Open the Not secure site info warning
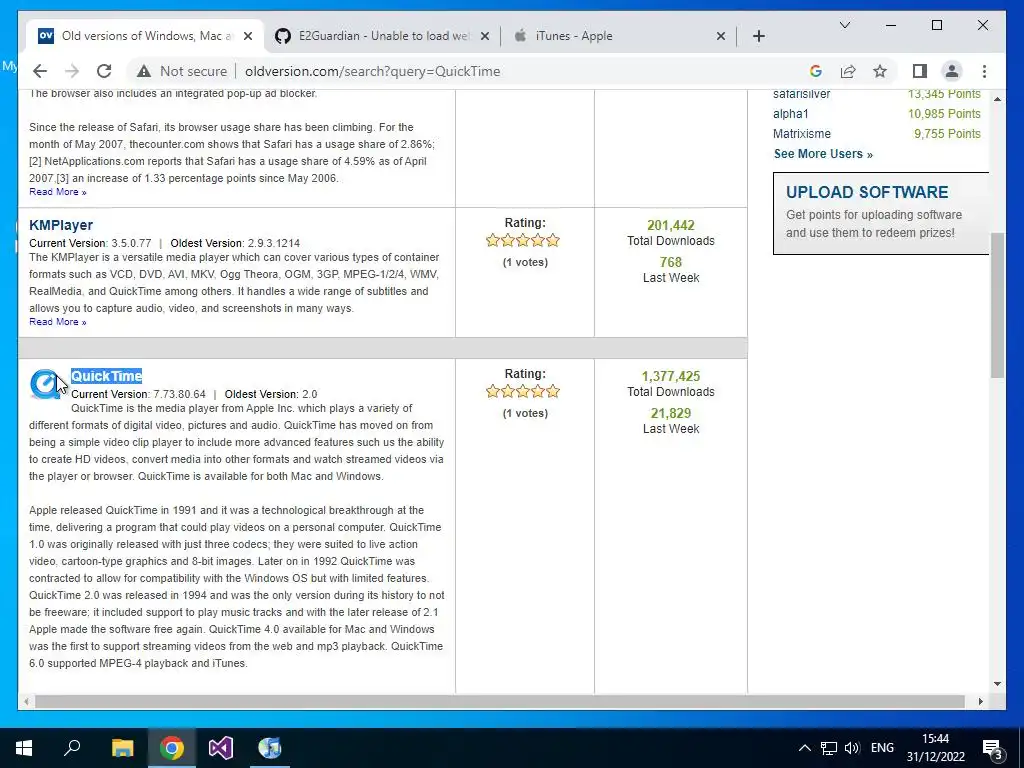Image resolution: width=1024 pixels, height=768 pixels. [x=182, y=71]
